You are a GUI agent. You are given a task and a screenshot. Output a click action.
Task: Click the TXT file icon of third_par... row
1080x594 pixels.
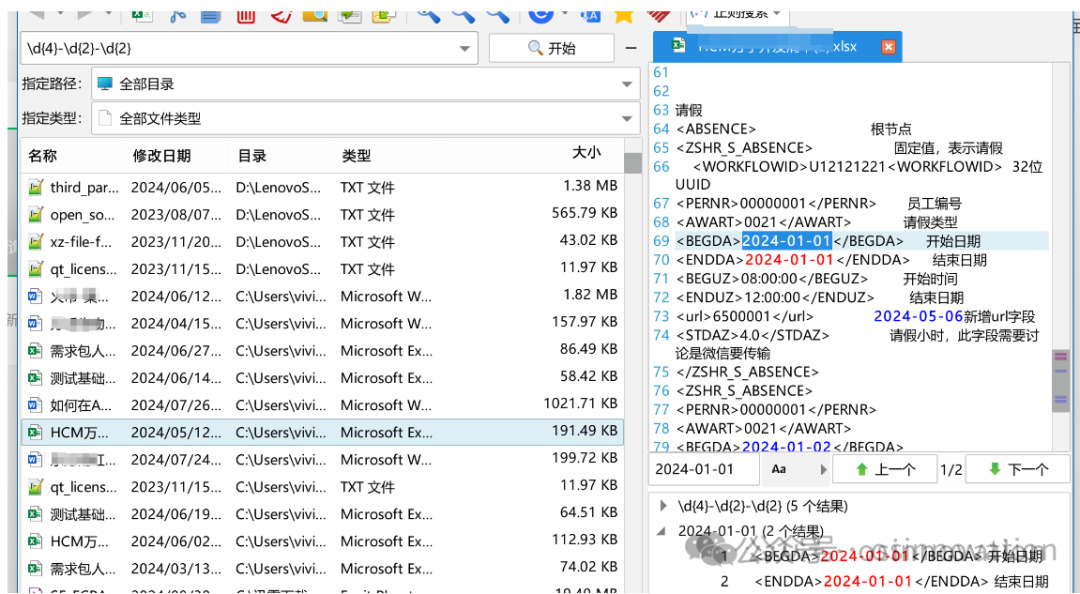35,187
